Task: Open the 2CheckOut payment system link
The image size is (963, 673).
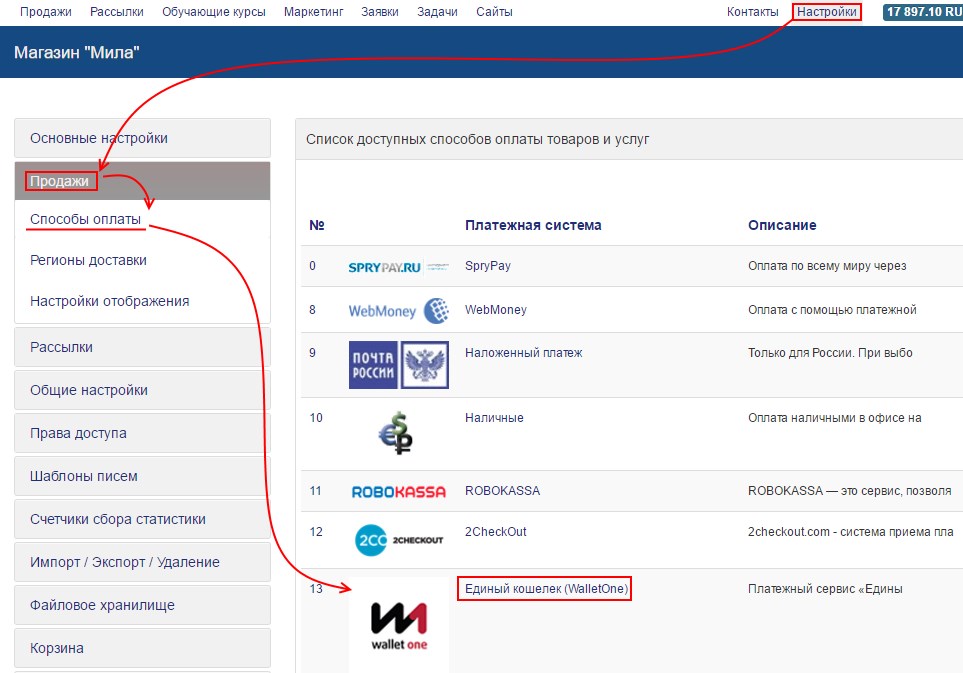Action: click(496, 532)
